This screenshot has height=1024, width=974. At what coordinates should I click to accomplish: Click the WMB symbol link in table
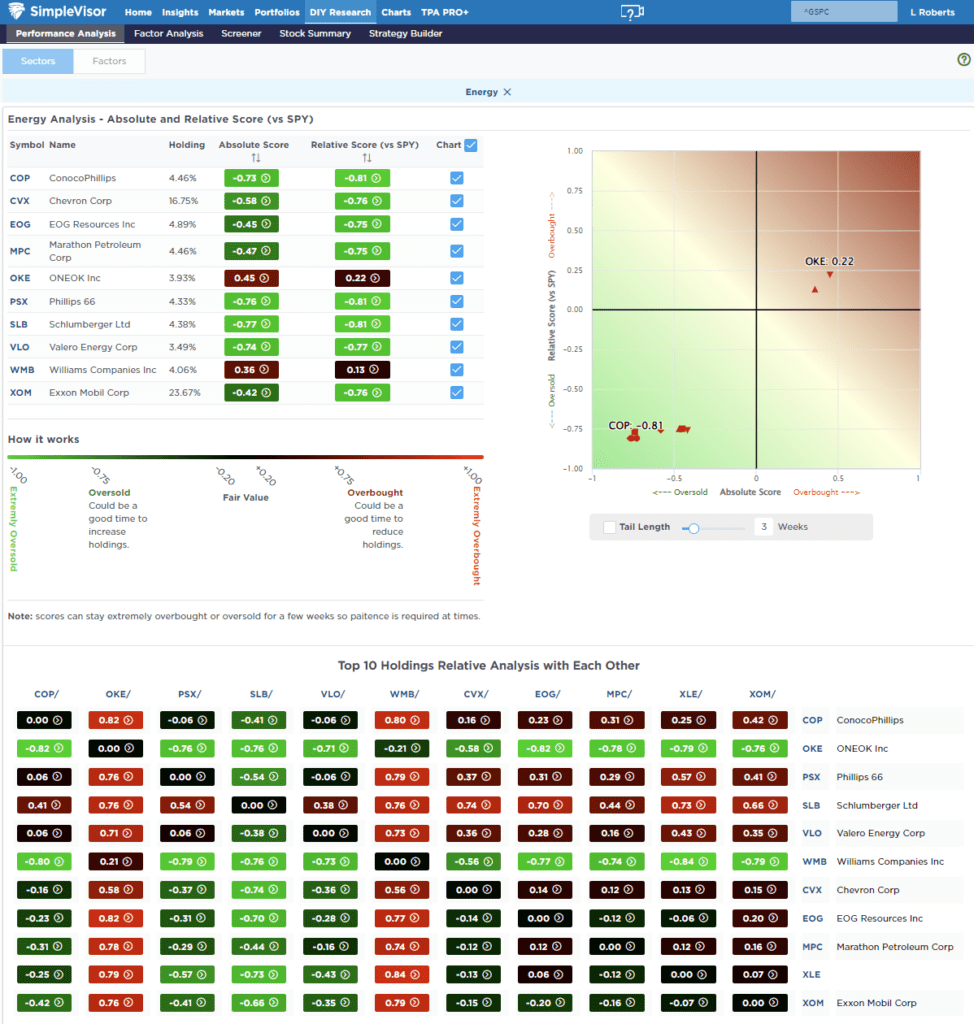pyautogui.click(x=22, y=370)
